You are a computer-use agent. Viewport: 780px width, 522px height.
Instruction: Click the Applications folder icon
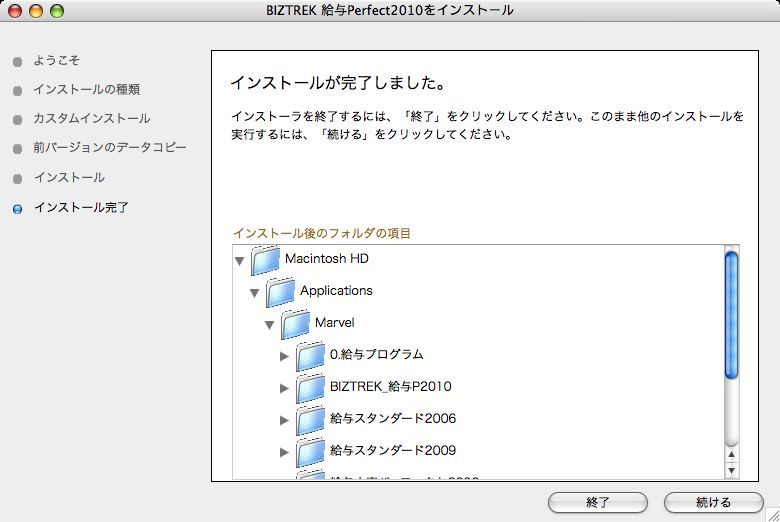click(x=280, y=292)
